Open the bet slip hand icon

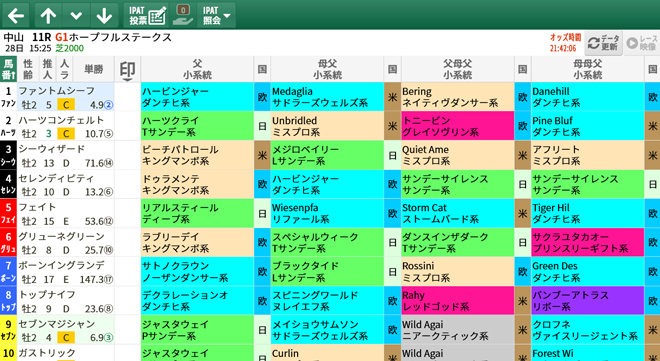click(183, 16)
